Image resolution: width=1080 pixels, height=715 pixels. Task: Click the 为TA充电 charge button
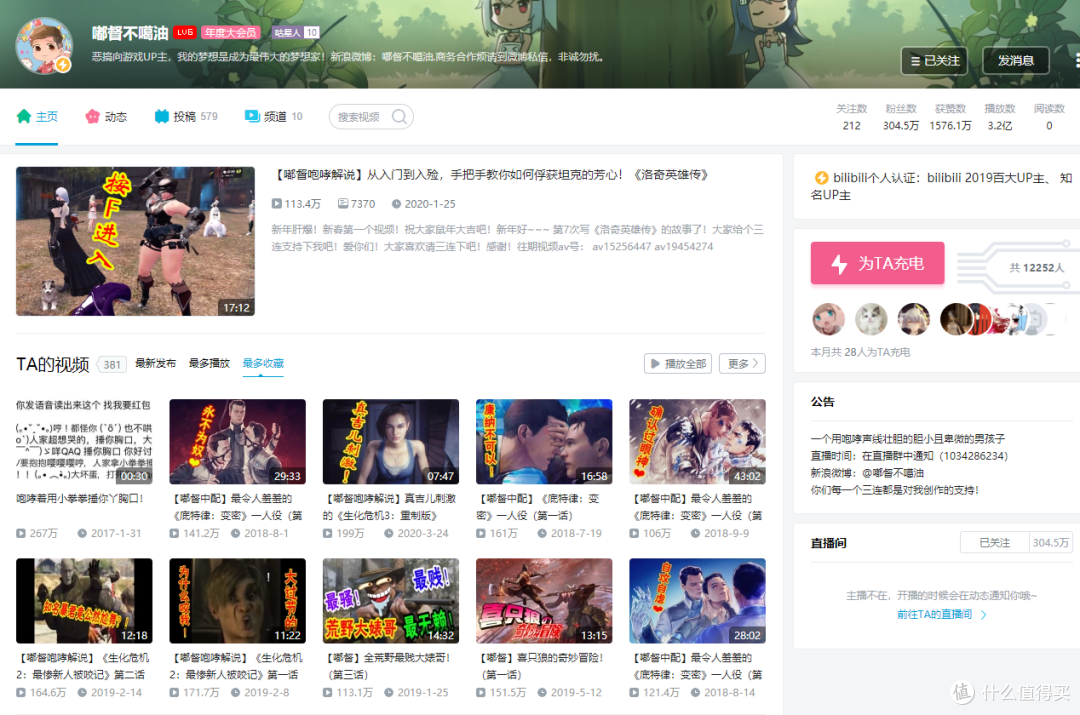[x=878, y=263]
